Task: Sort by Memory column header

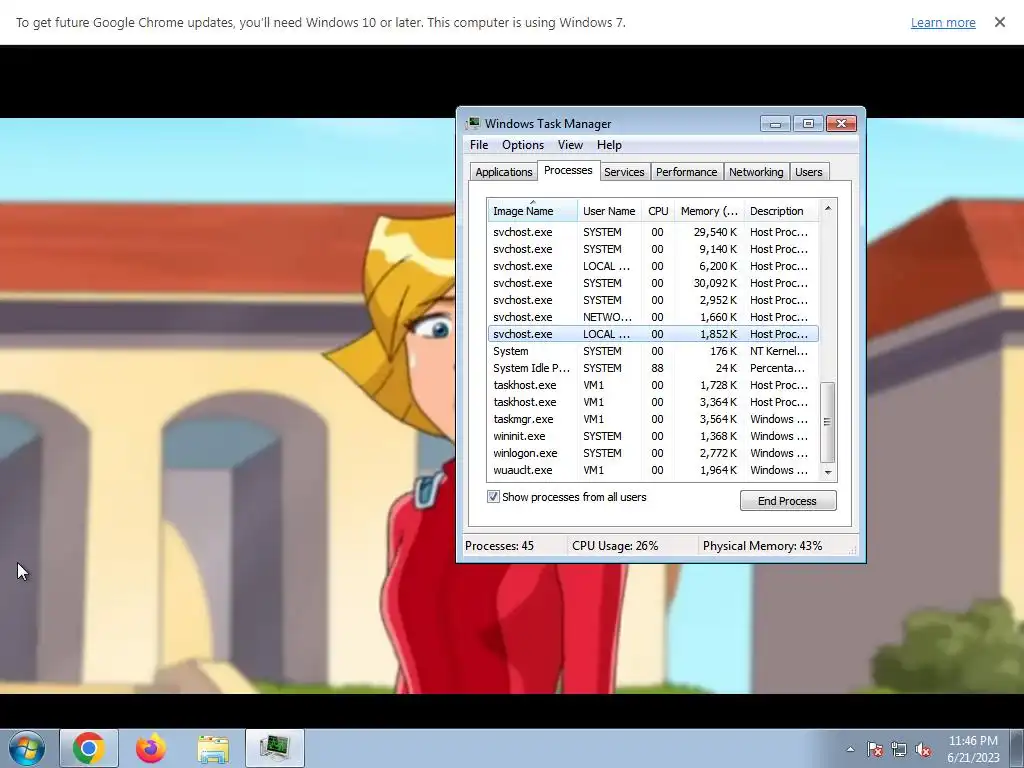Action: 709,211
